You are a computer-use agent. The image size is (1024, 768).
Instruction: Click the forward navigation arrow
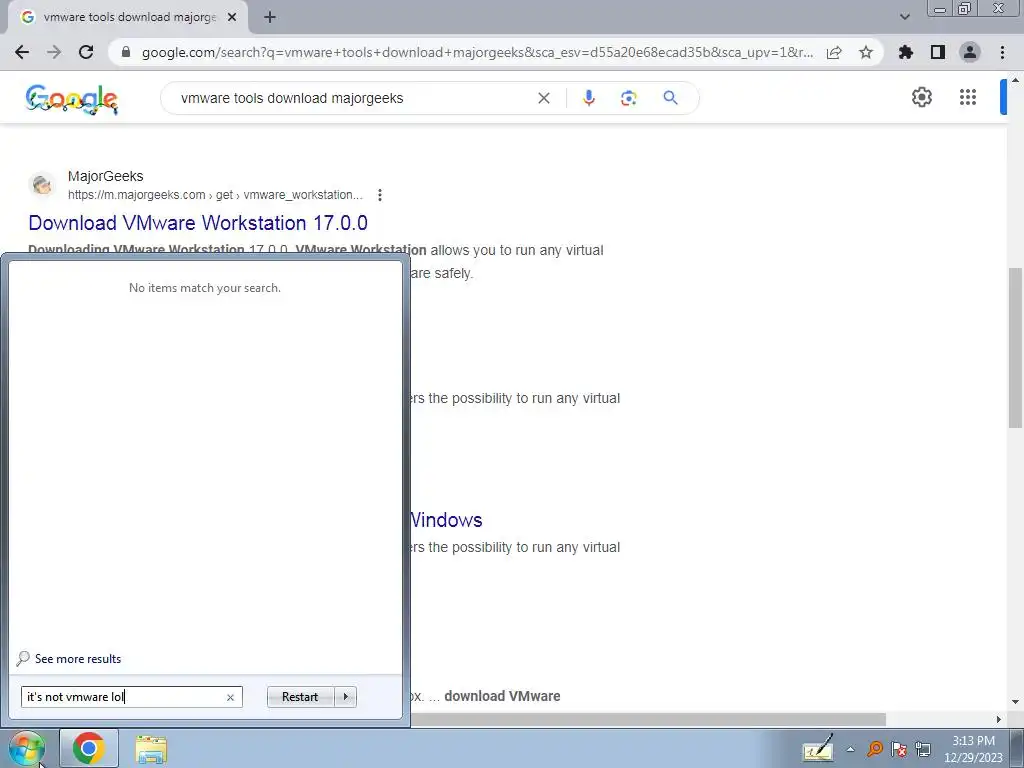point(54,52)
